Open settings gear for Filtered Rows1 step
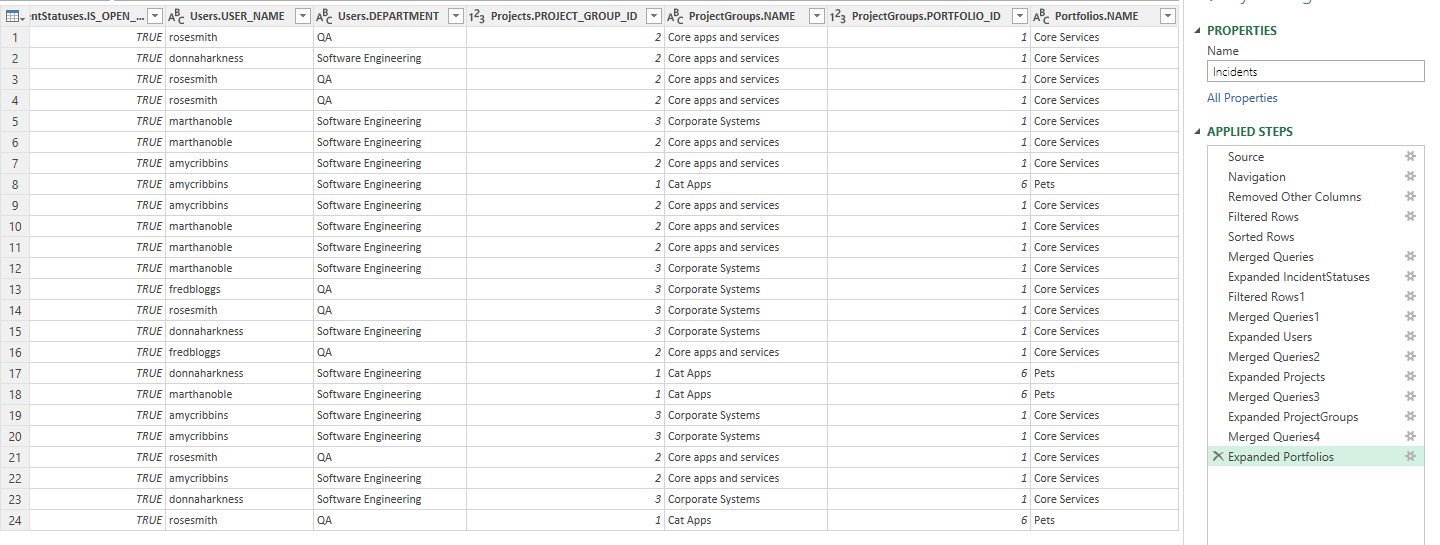This screenshot has width=1440, height=545. [1411, 297]
